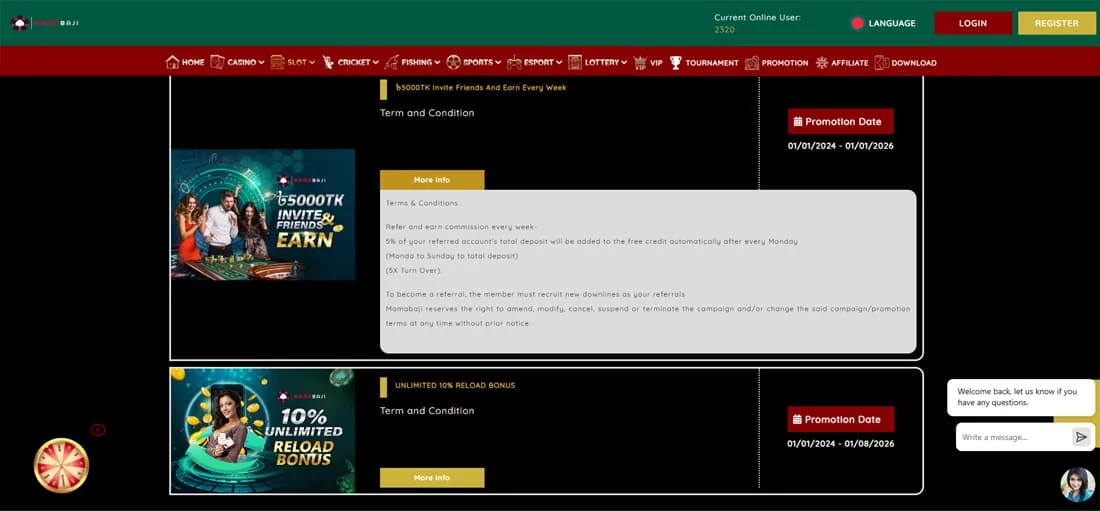Close the lucky wheel widget

click(98, 430)
